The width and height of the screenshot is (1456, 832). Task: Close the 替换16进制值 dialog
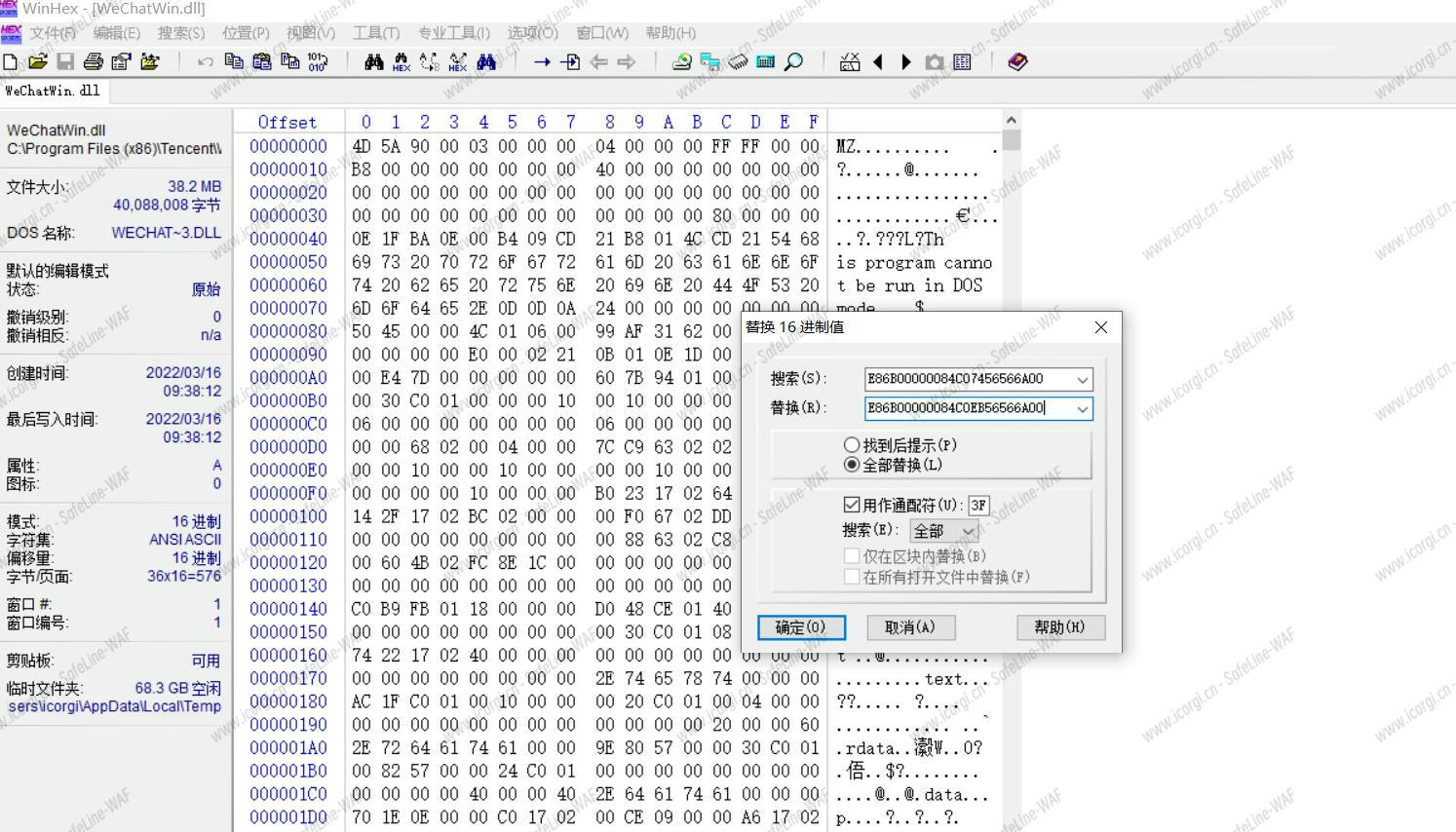pyautogui.click(x=1101, y=327)
